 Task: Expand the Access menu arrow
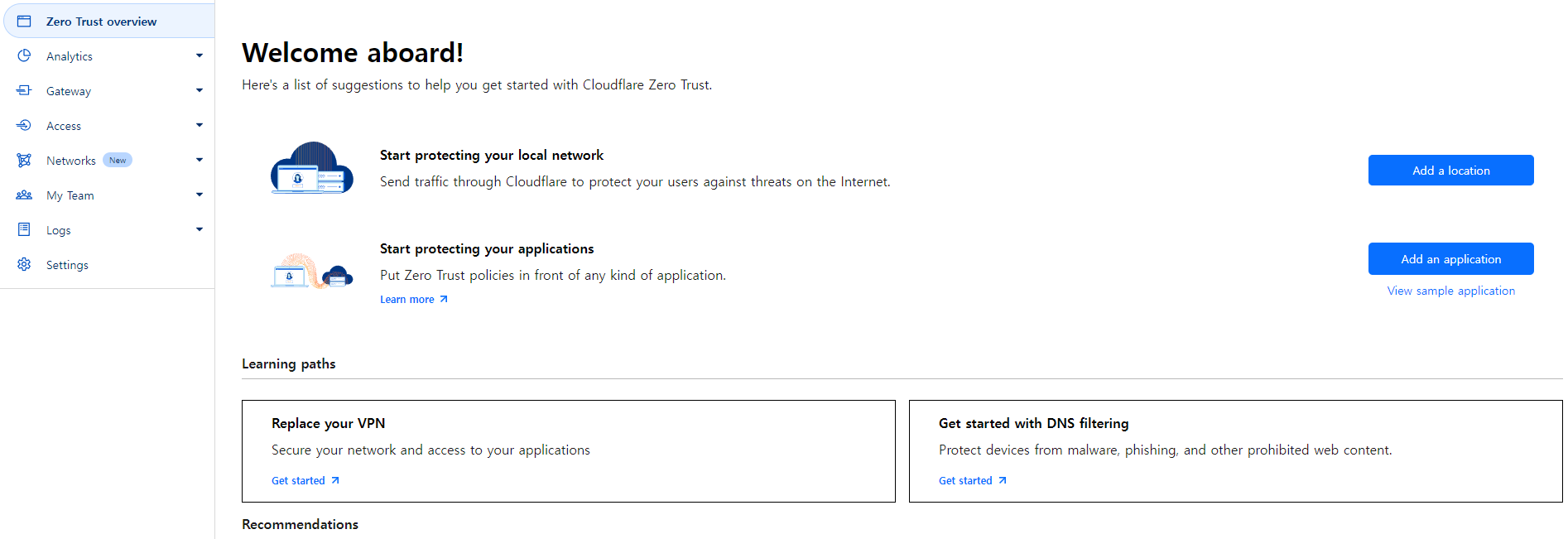200,125
